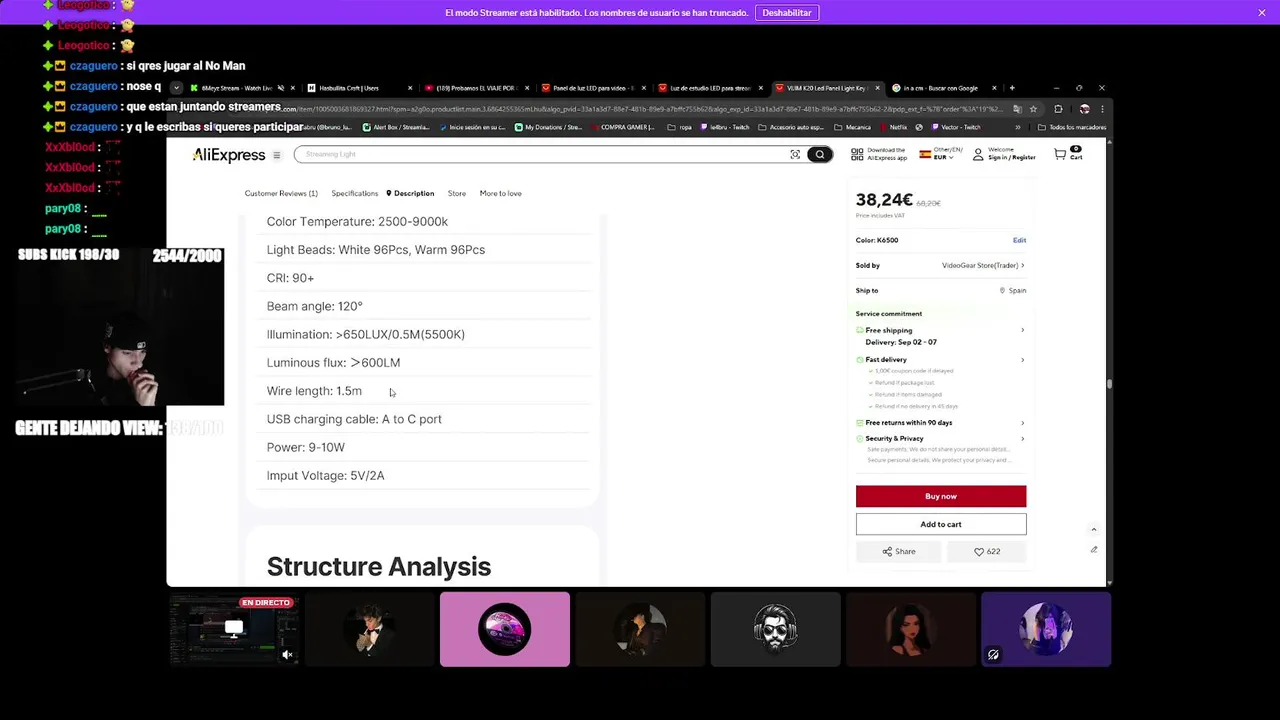
Task: Open the browser profile avatar
Action: [1084, 109]
